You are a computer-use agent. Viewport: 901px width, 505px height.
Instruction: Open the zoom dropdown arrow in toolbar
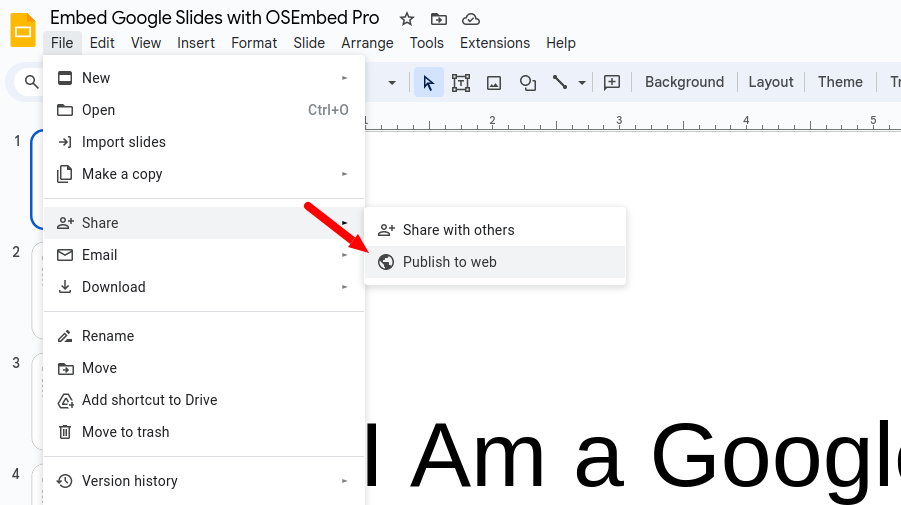pos(392,83)
